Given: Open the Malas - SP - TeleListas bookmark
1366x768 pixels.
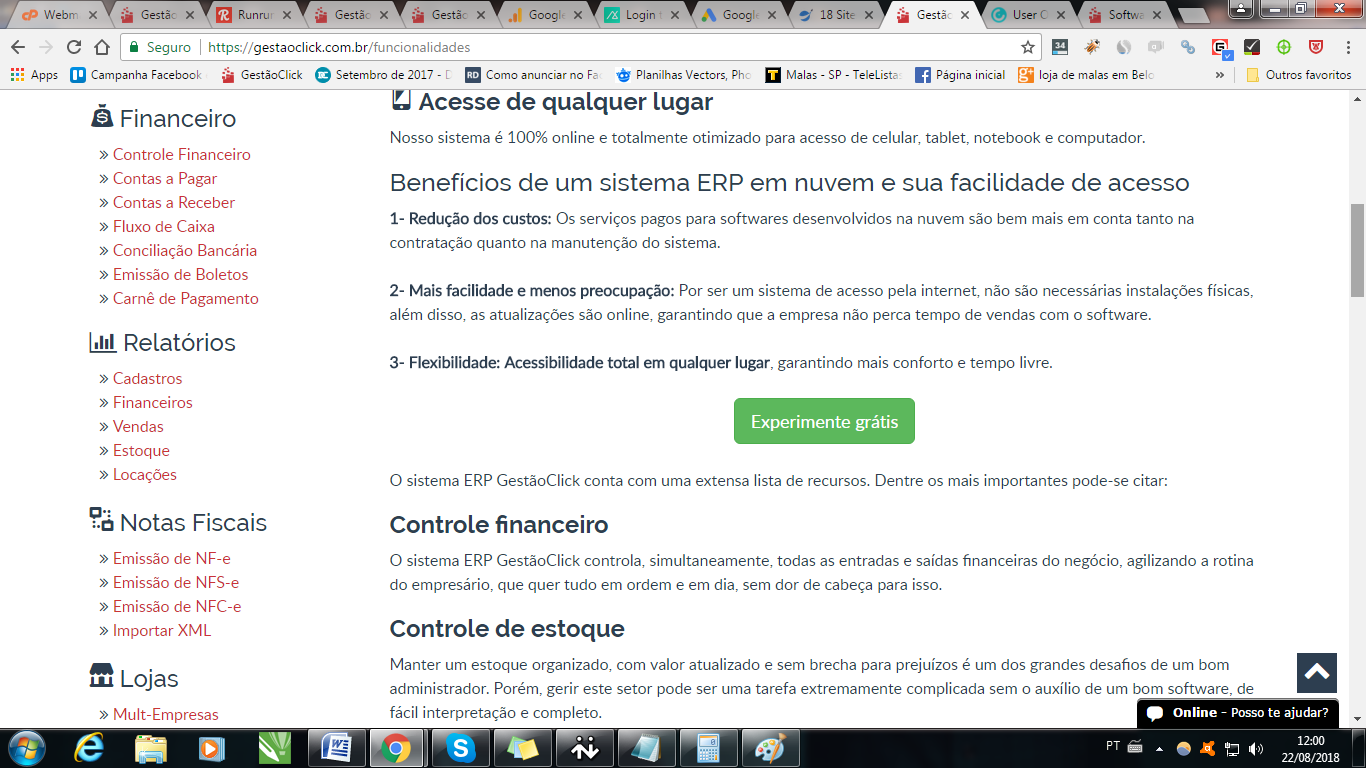Looking at the screenshot, I should tap(833, 75).
